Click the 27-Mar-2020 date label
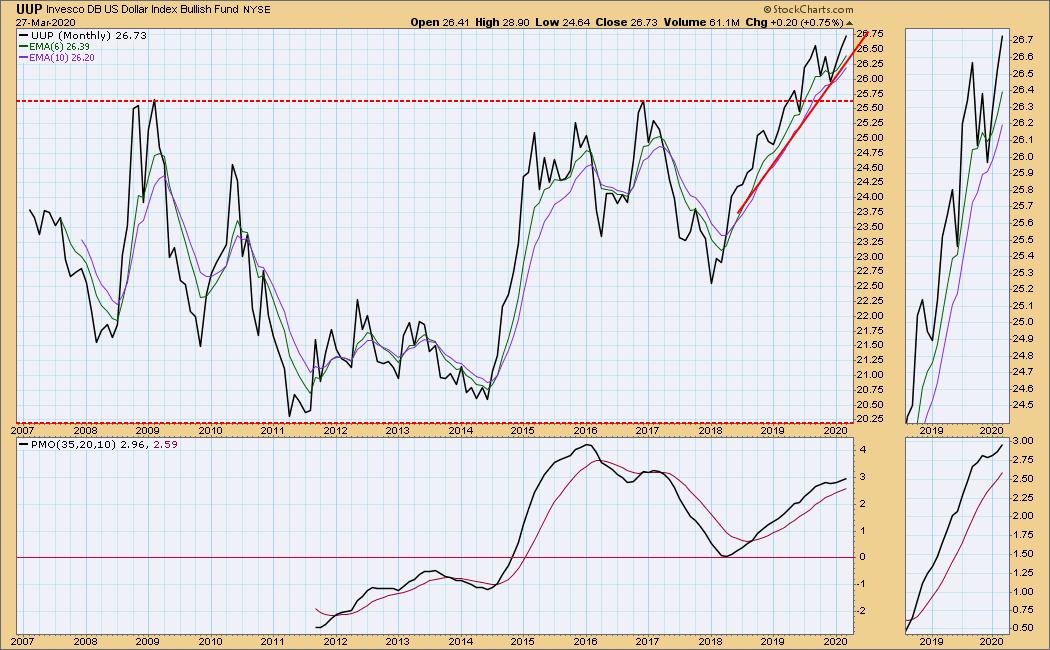This screenshot has width=1050, height=650. click(46, 22)
